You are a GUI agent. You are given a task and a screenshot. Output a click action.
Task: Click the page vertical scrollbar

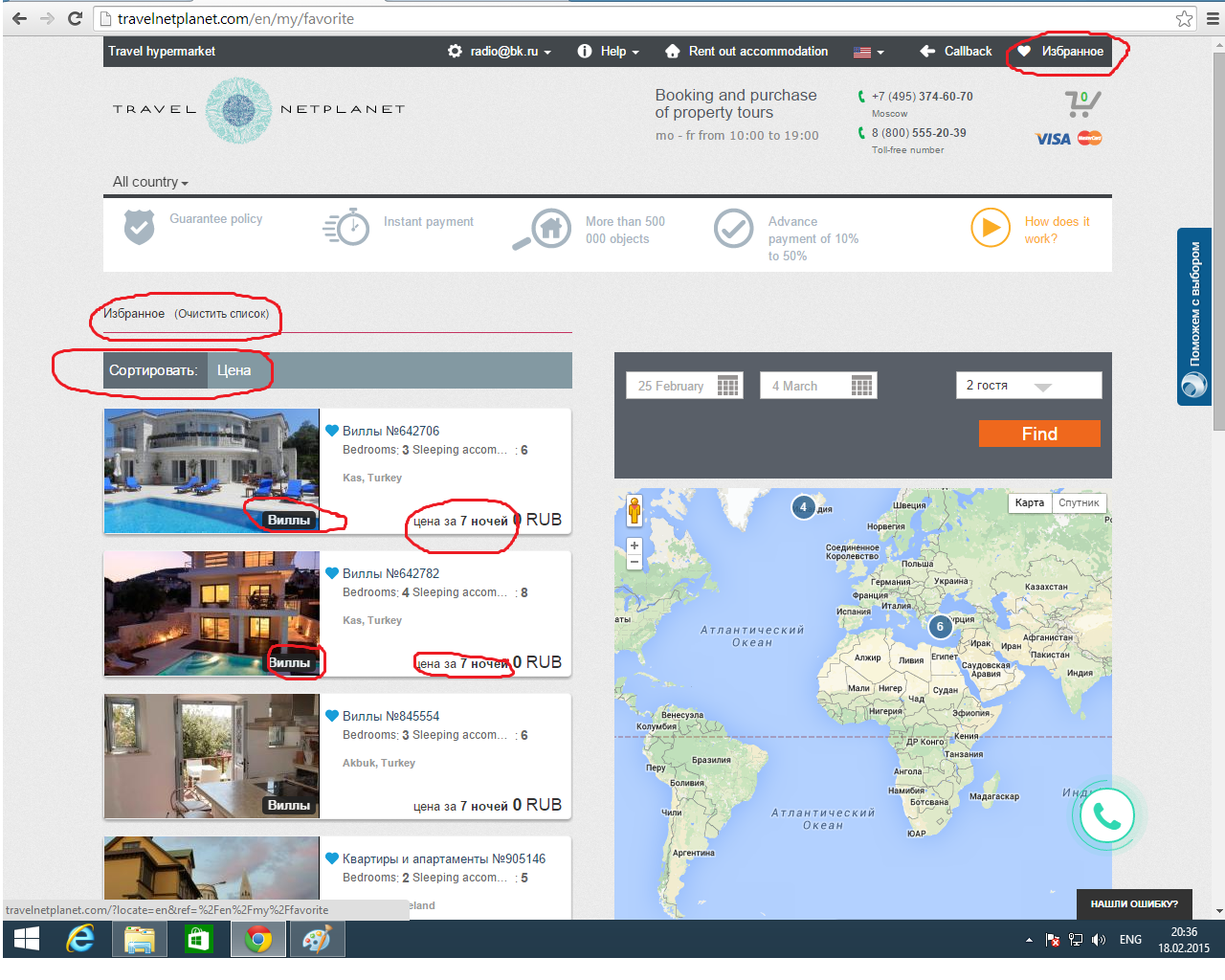point(1217,239)
